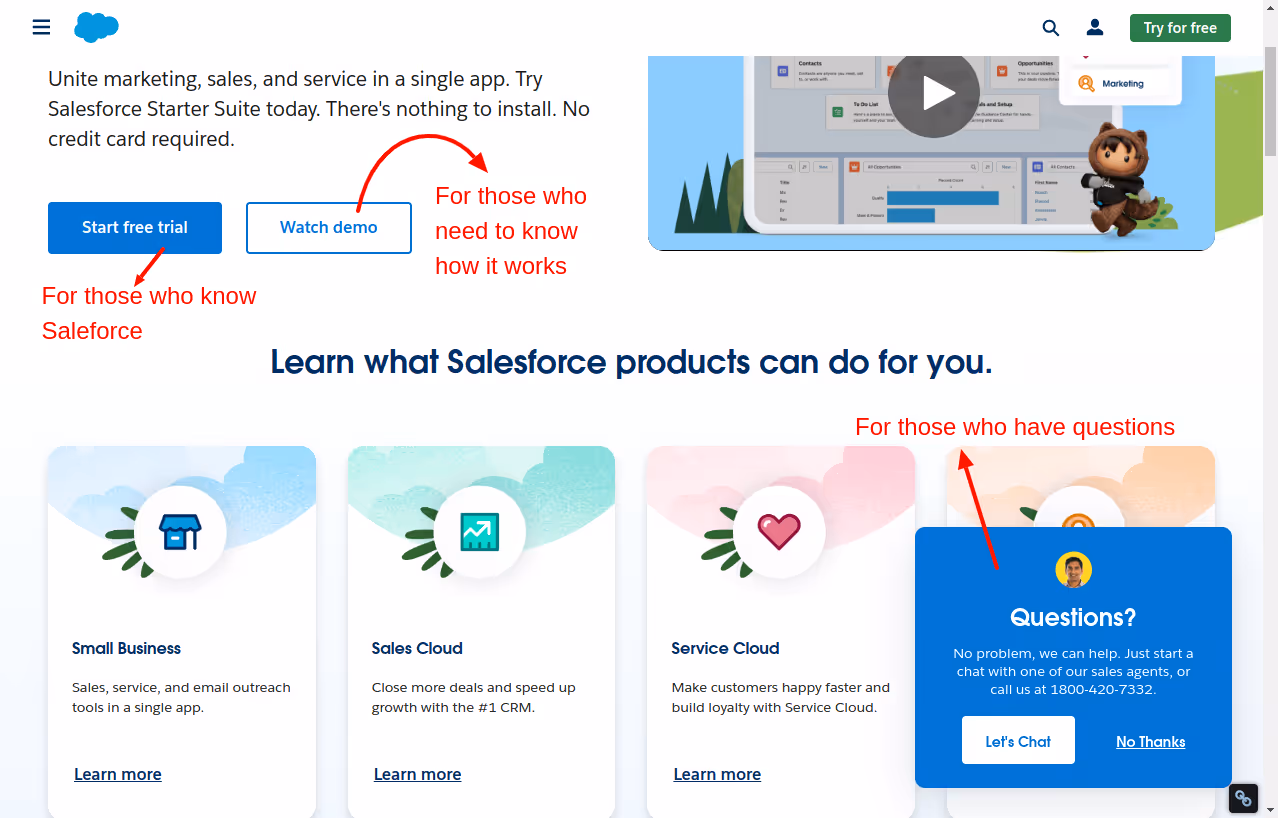Click the 'Learn what Salesforce products' heading
Viewport: 1278px width, 818px height.
coord(632,361)
